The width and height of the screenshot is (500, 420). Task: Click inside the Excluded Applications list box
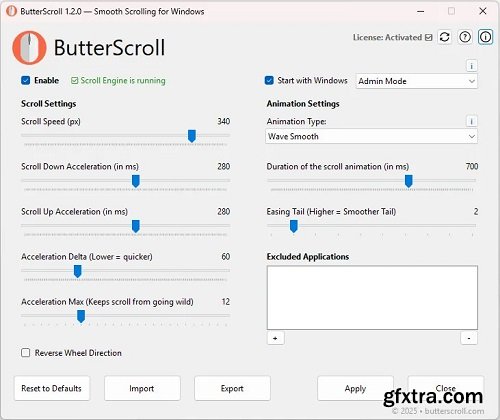pyautogui.click(x=372, y=298)
